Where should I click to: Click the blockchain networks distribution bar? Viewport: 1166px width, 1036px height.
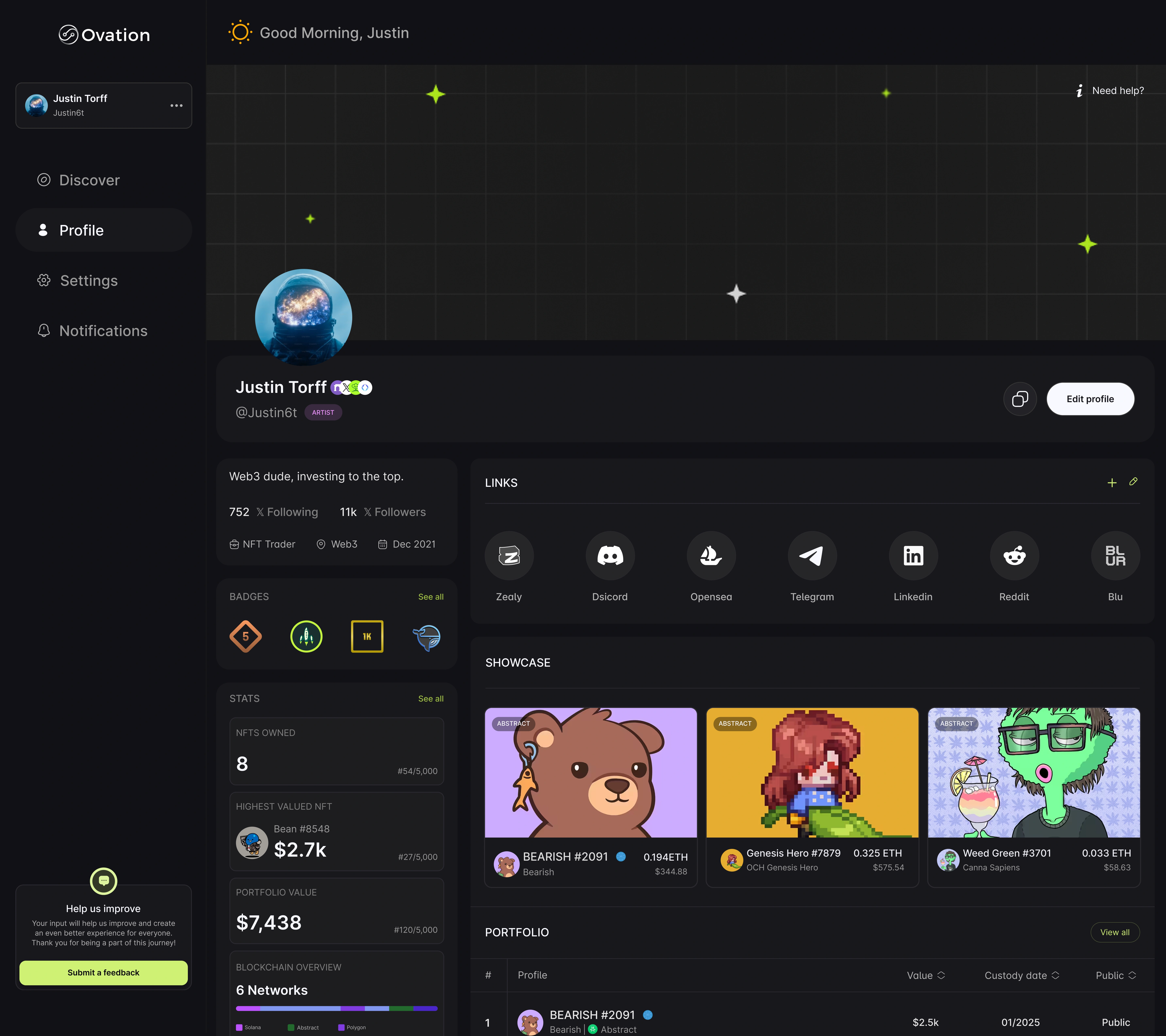click(337, 1009)
